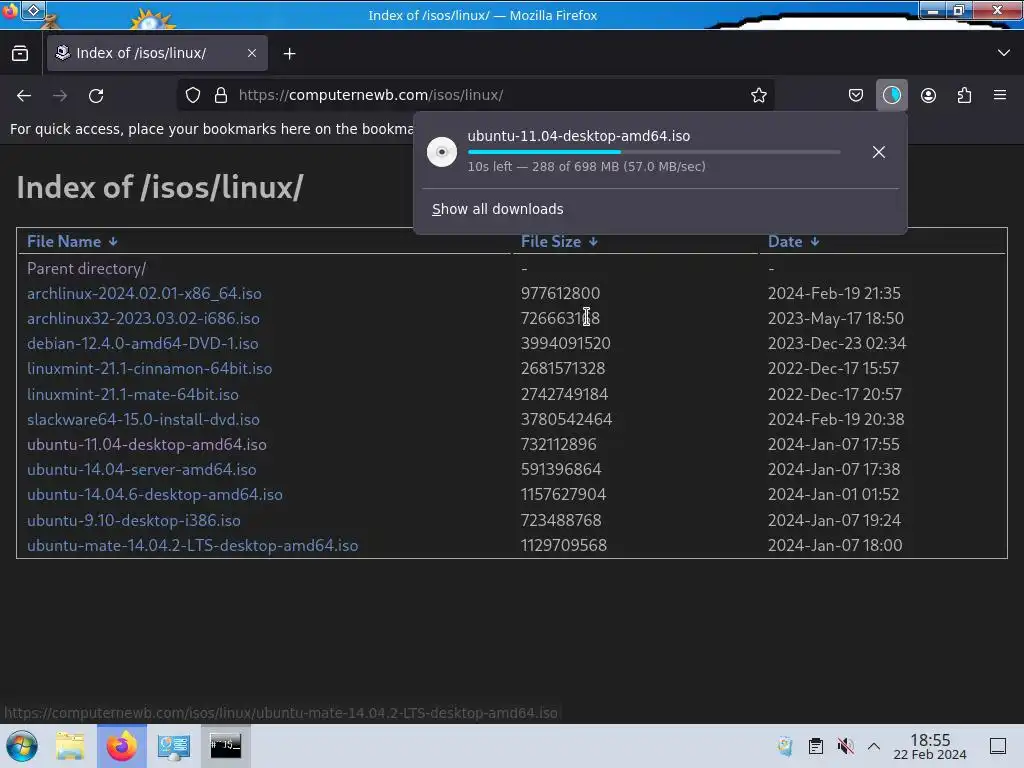The image size is (1024, 768).
Task: Click date 2024-Jan-01 01:52
Action: coord(833,494)
